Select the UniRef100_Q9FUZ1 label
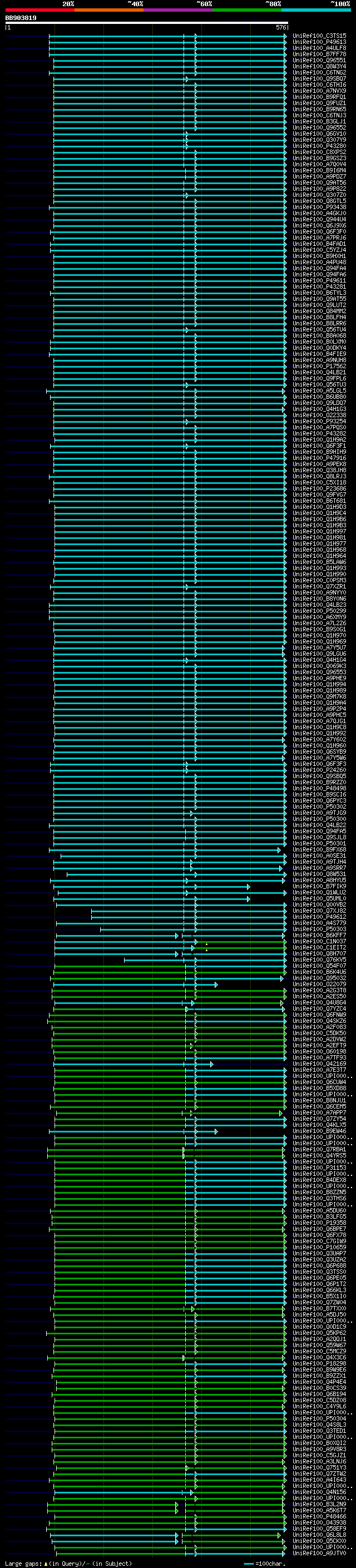The image size is (356, 1568). click(x=319, y=103)
